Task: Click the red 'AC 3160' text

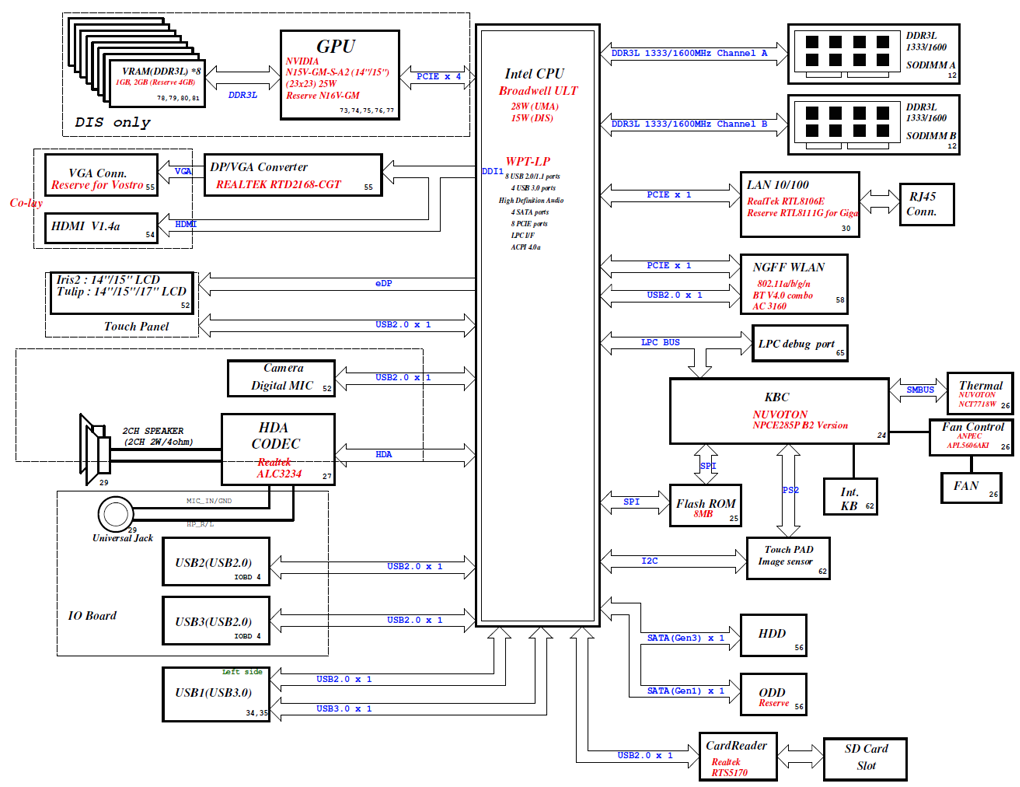Action: (770, 306)
